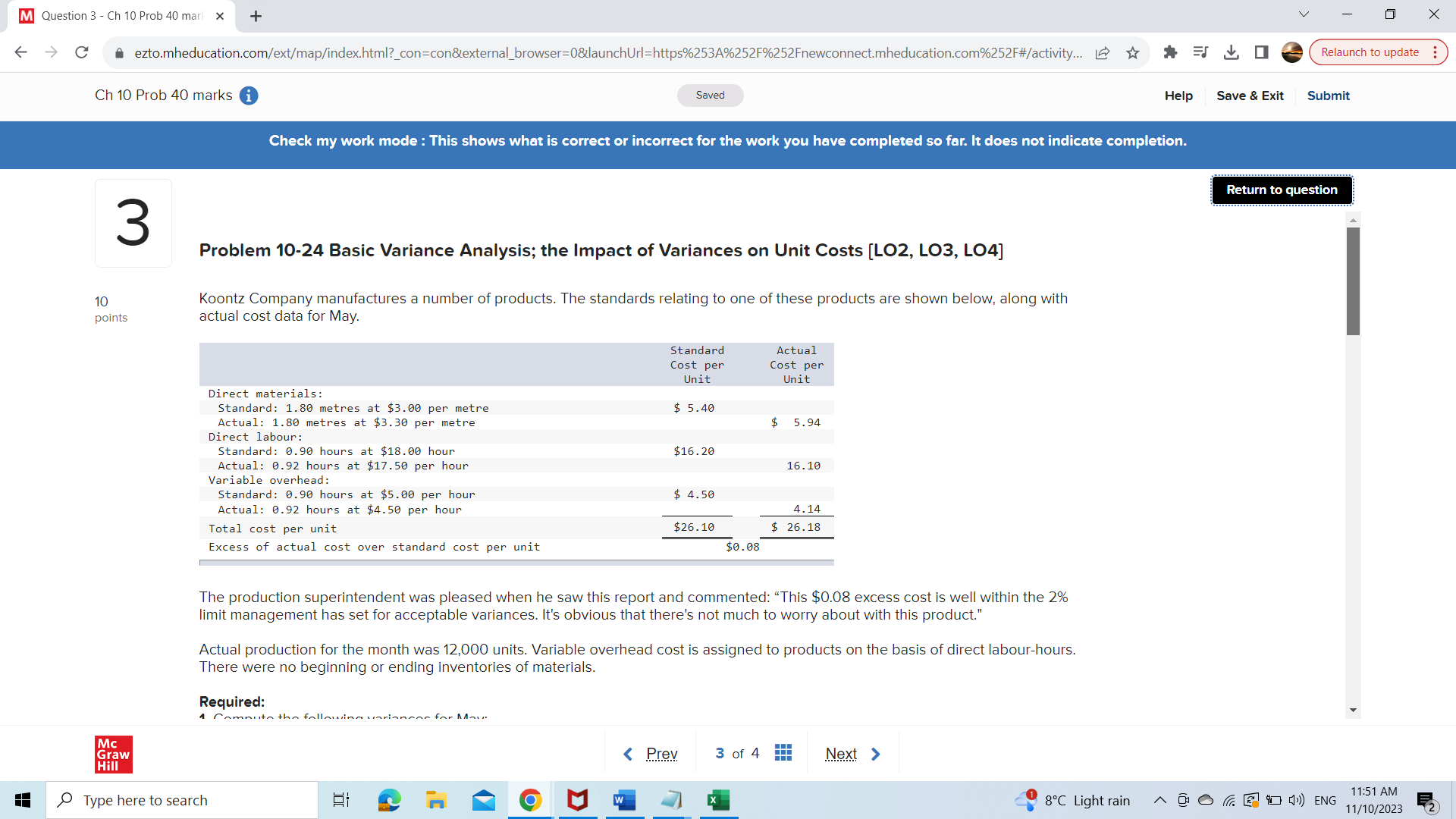Viewport: 1456px width, 819px height.
Task: Open the browser downloads icon
Action: 1232,52
